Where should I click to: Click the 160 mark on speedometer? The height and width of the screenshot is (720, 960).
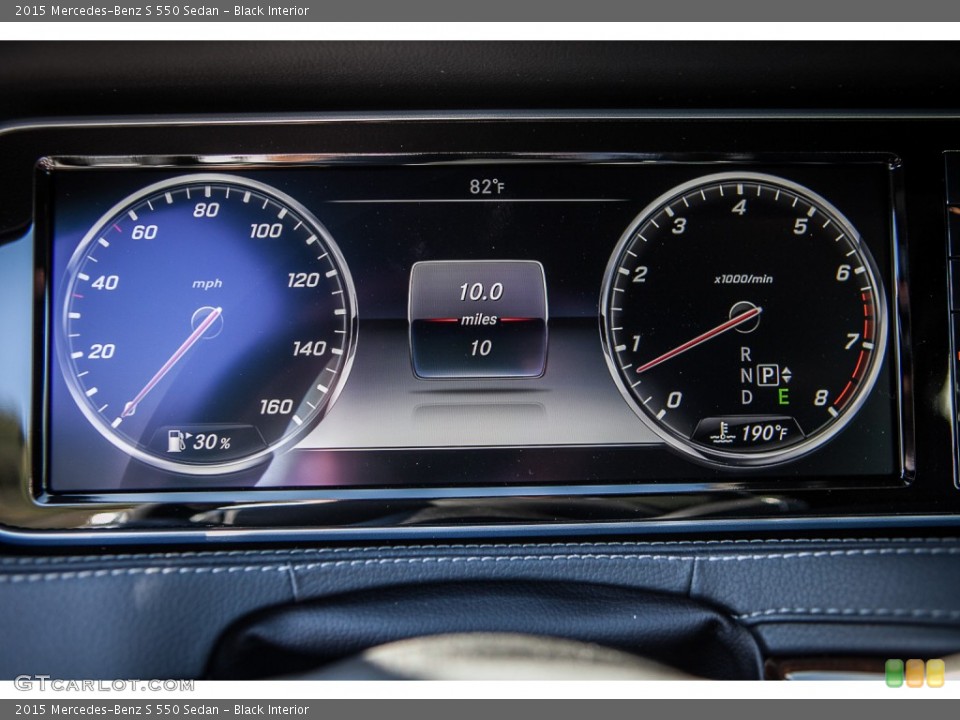pyautogui.click(x=276, y=407)
